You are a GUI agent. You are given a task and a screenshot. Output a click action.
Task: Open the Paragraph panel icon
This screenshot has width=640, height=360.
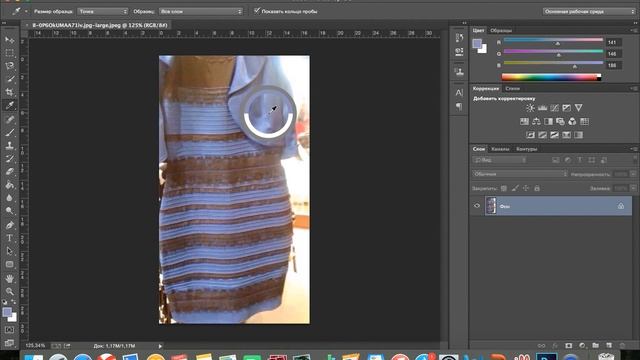(459, 106)
